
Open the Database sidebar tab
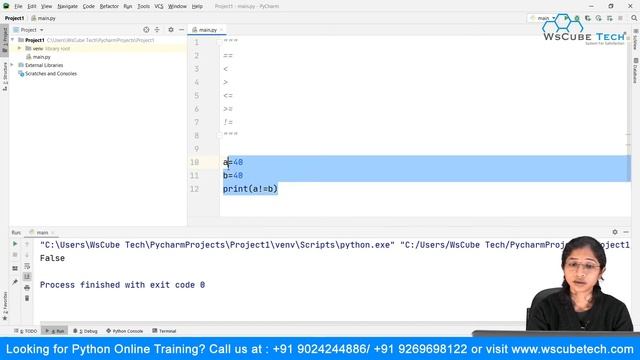tap(636, 71)
